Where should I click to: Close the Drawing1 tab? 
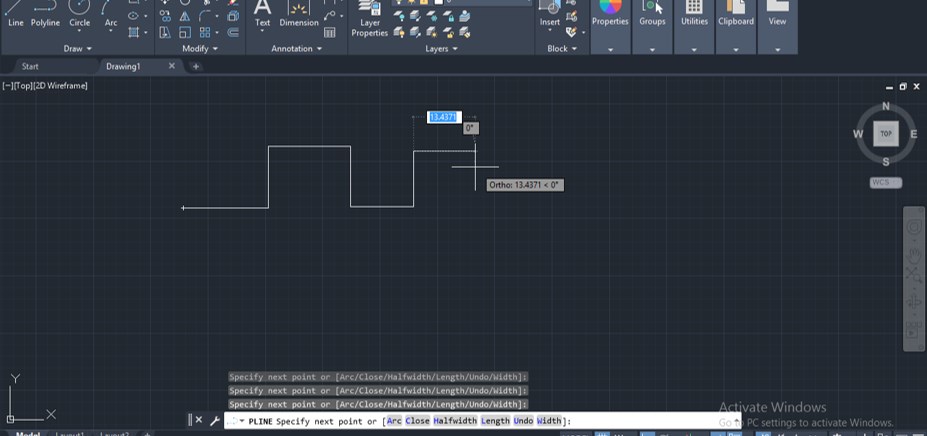point(171,66)
